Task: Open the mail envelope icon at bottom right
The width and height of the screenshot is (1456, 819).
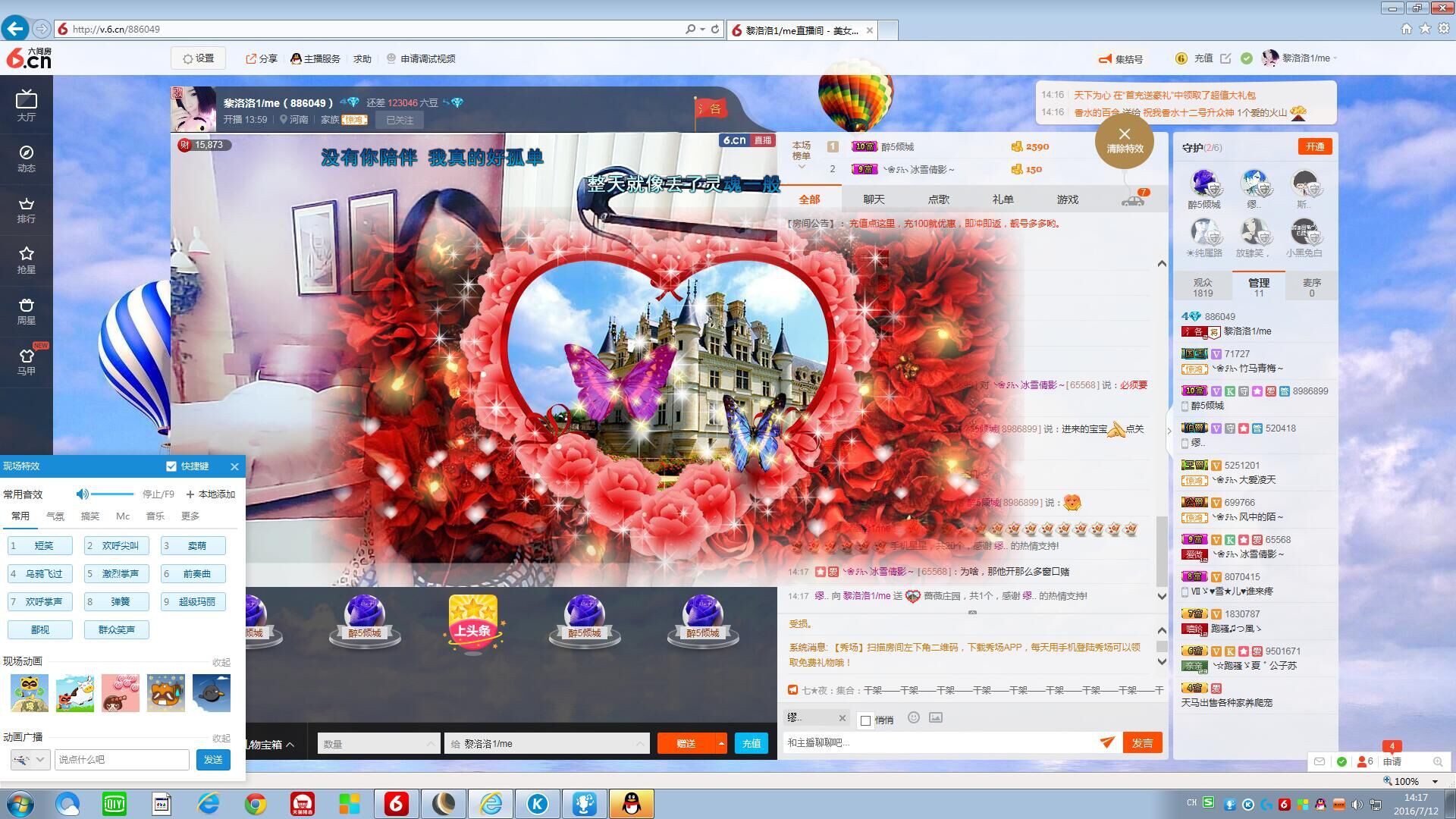Action: (x=1319, y=761)
